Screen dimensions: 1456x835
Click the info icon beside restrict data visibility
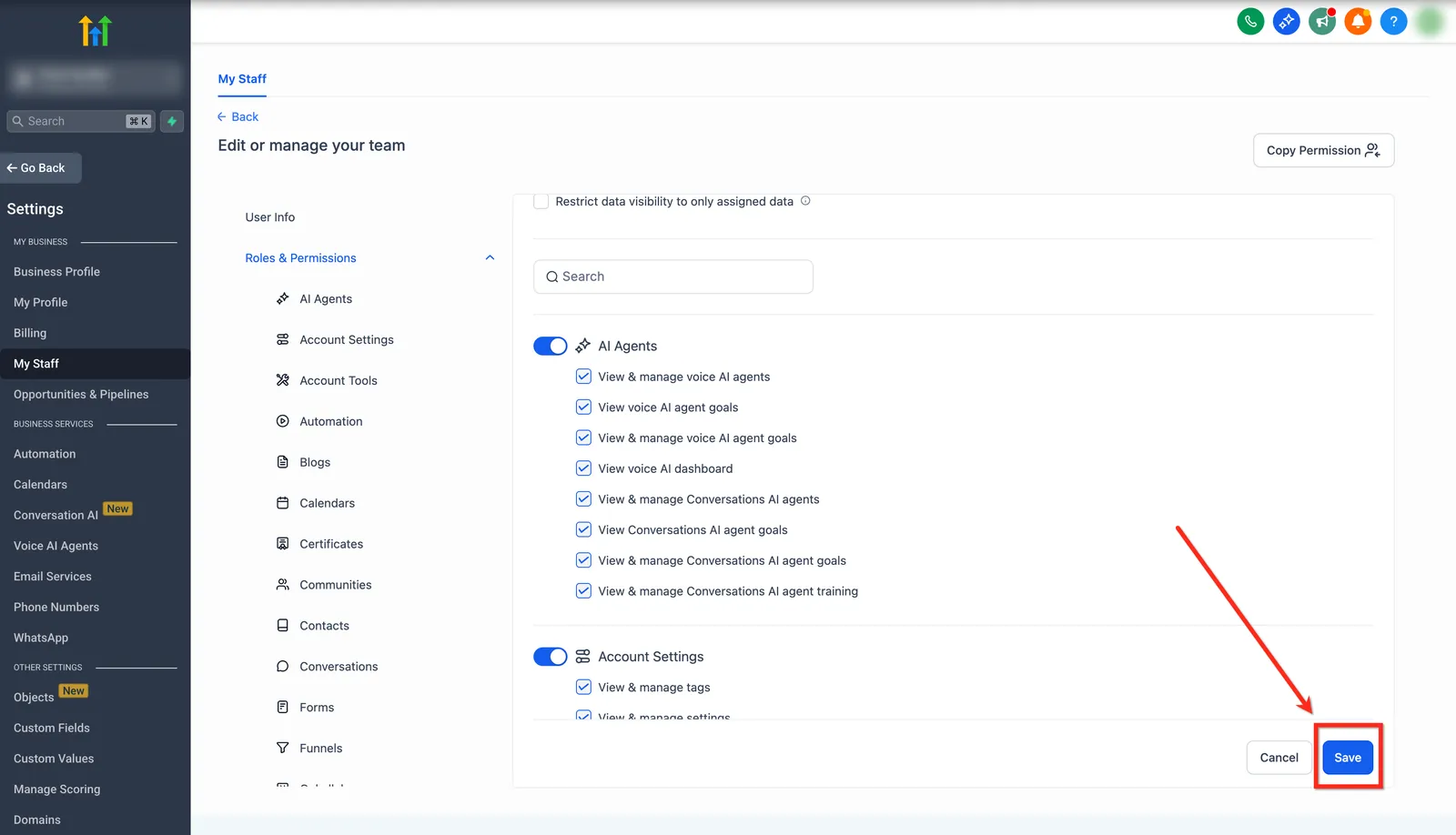(x=805, y=201)
